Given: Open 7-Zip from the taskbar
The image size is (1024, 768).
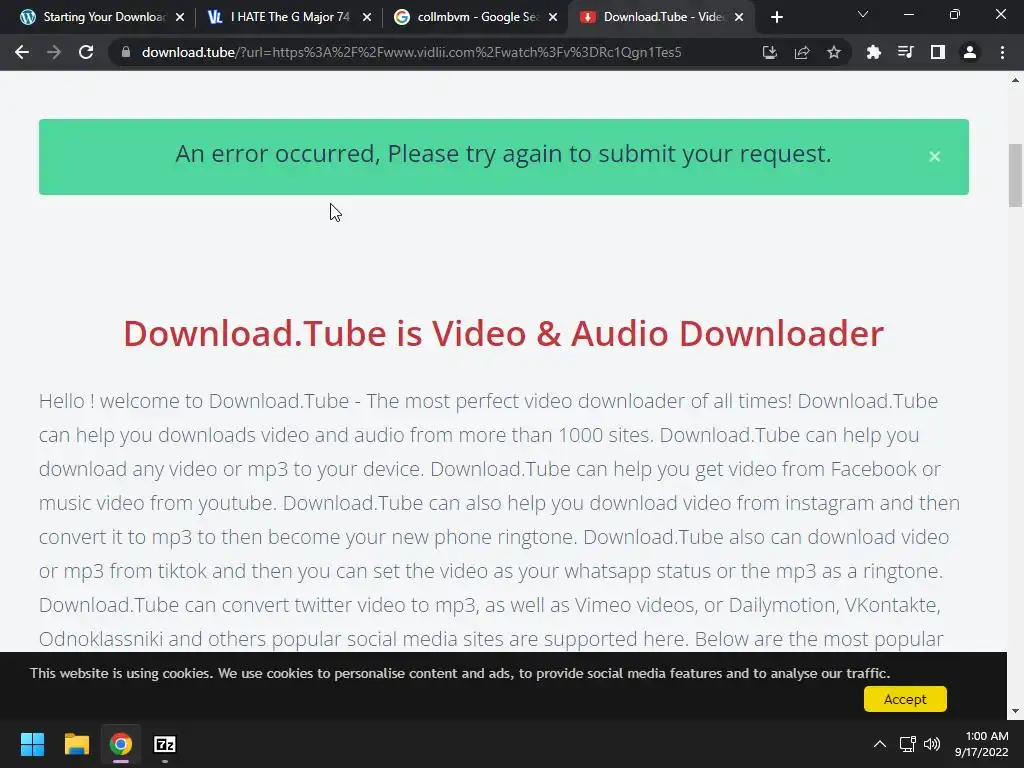Looking at the screenshot, I should pos(165,744).
